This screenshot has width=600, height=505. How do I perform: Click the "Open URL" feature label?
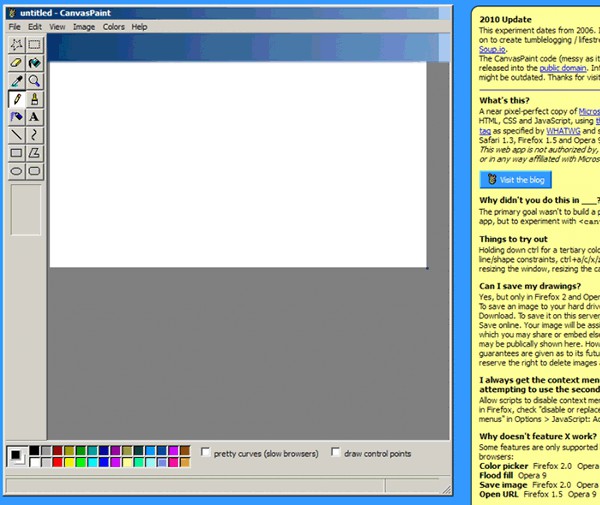499,494
